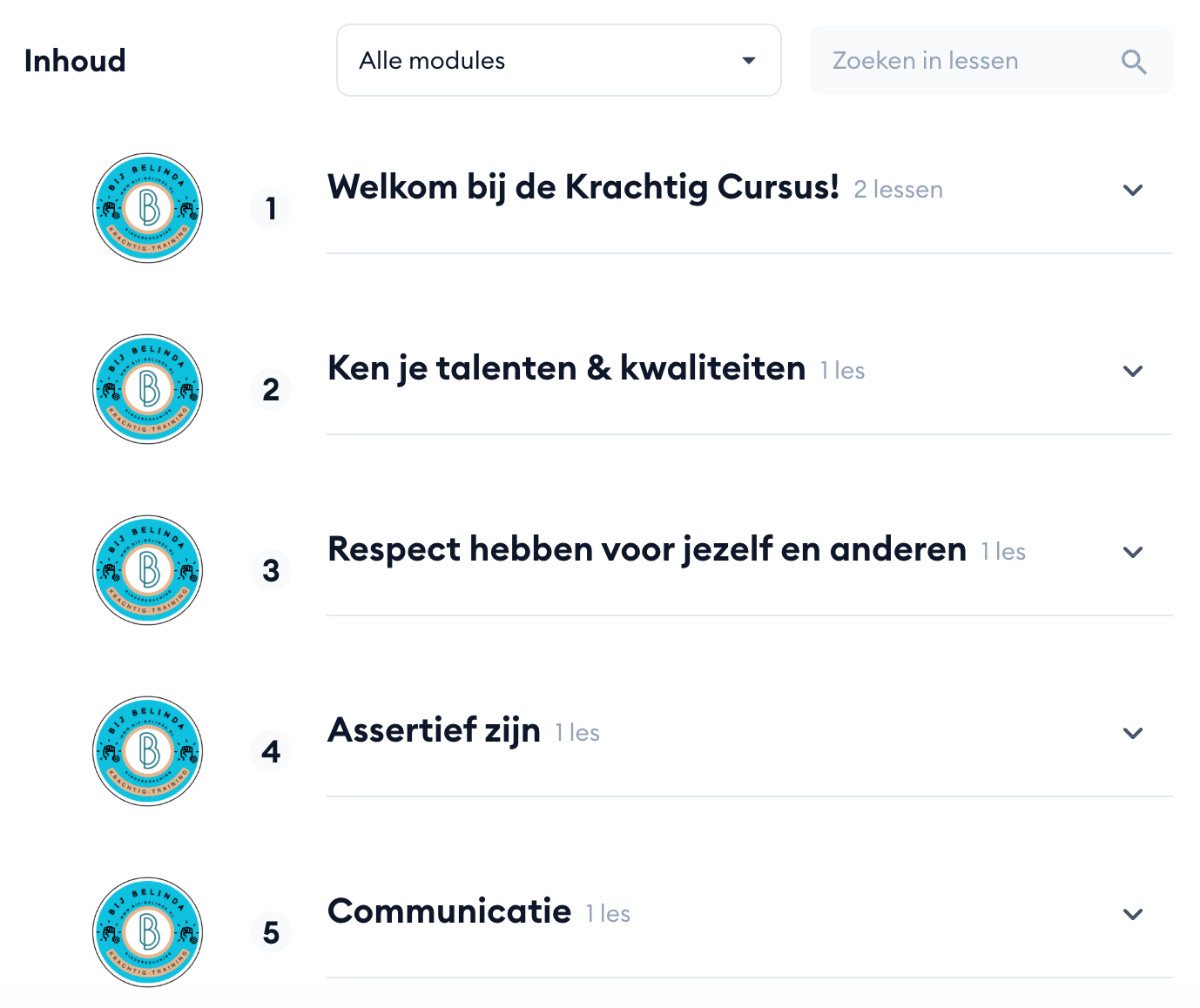
Task: Expand Ken je talenten & kwaliteiten chevron
Action: [x=1132, y=371]
